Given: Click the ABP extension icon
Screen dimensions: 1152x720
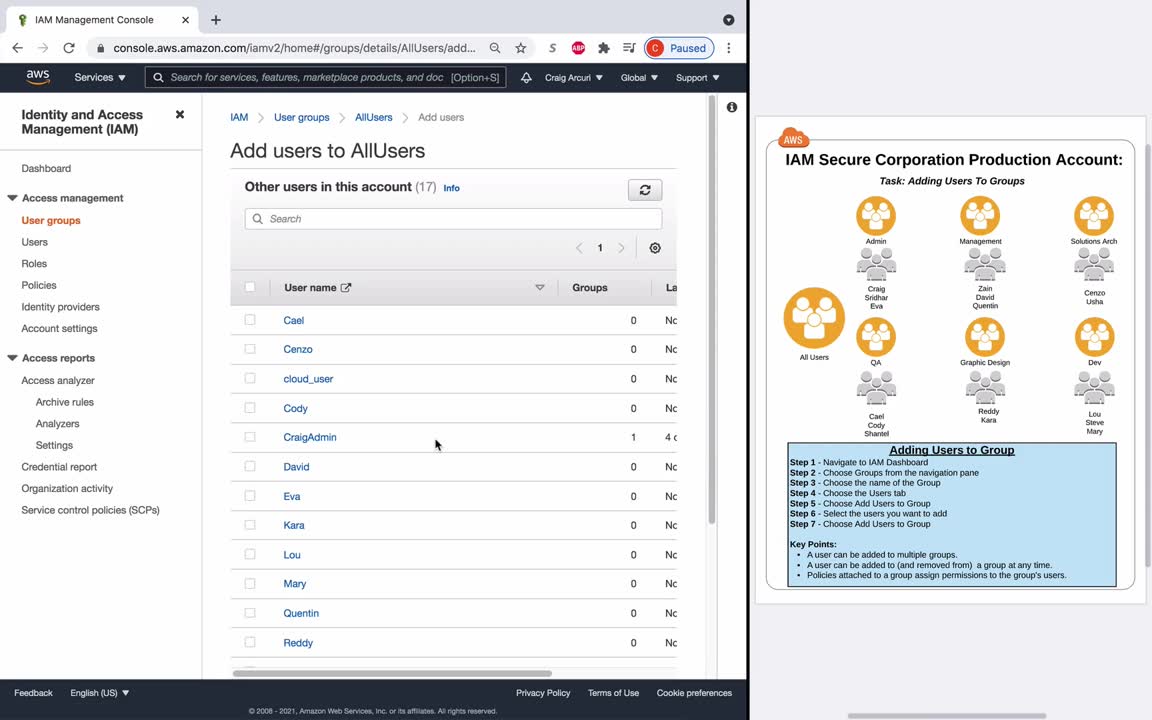Looking at the screenshot, I should coord(578,48).
